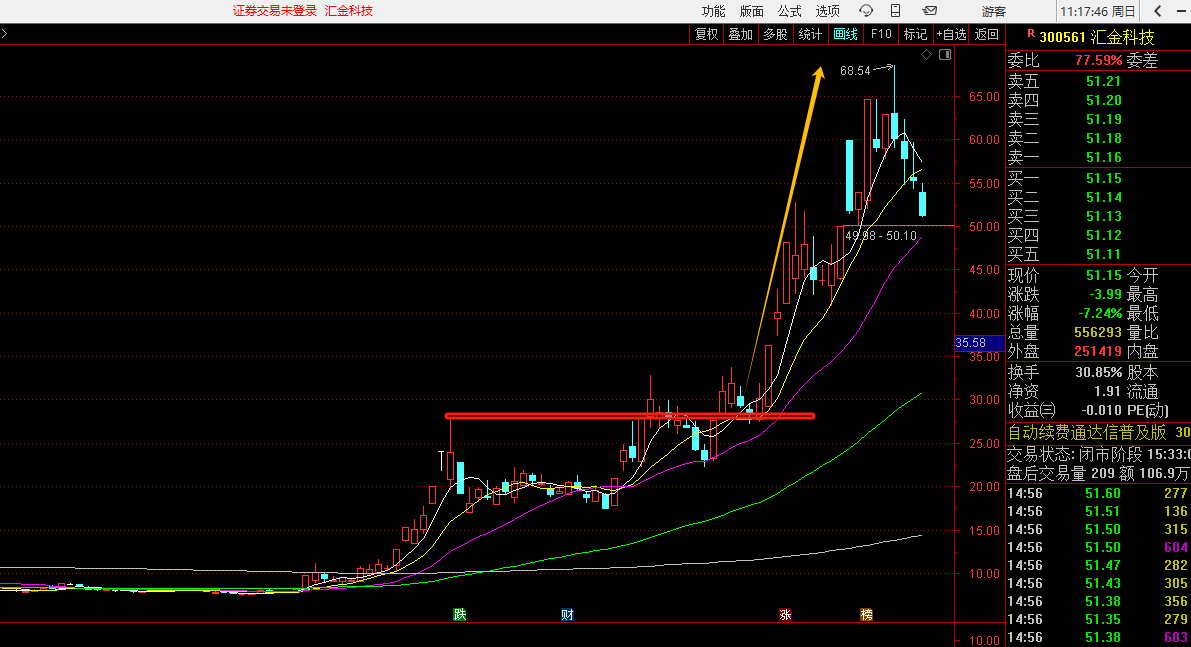
Task: Click the 买五 price 51.11
Action: (x=1103, y=254)
